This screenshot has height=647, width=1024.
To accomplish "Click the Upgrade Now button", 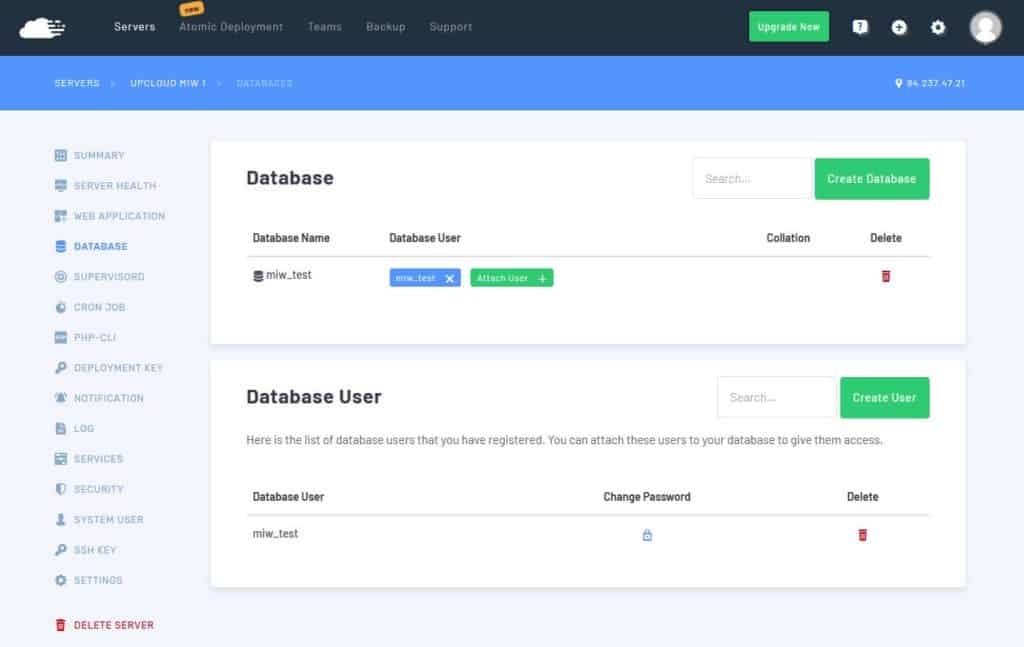I will 789,27.
